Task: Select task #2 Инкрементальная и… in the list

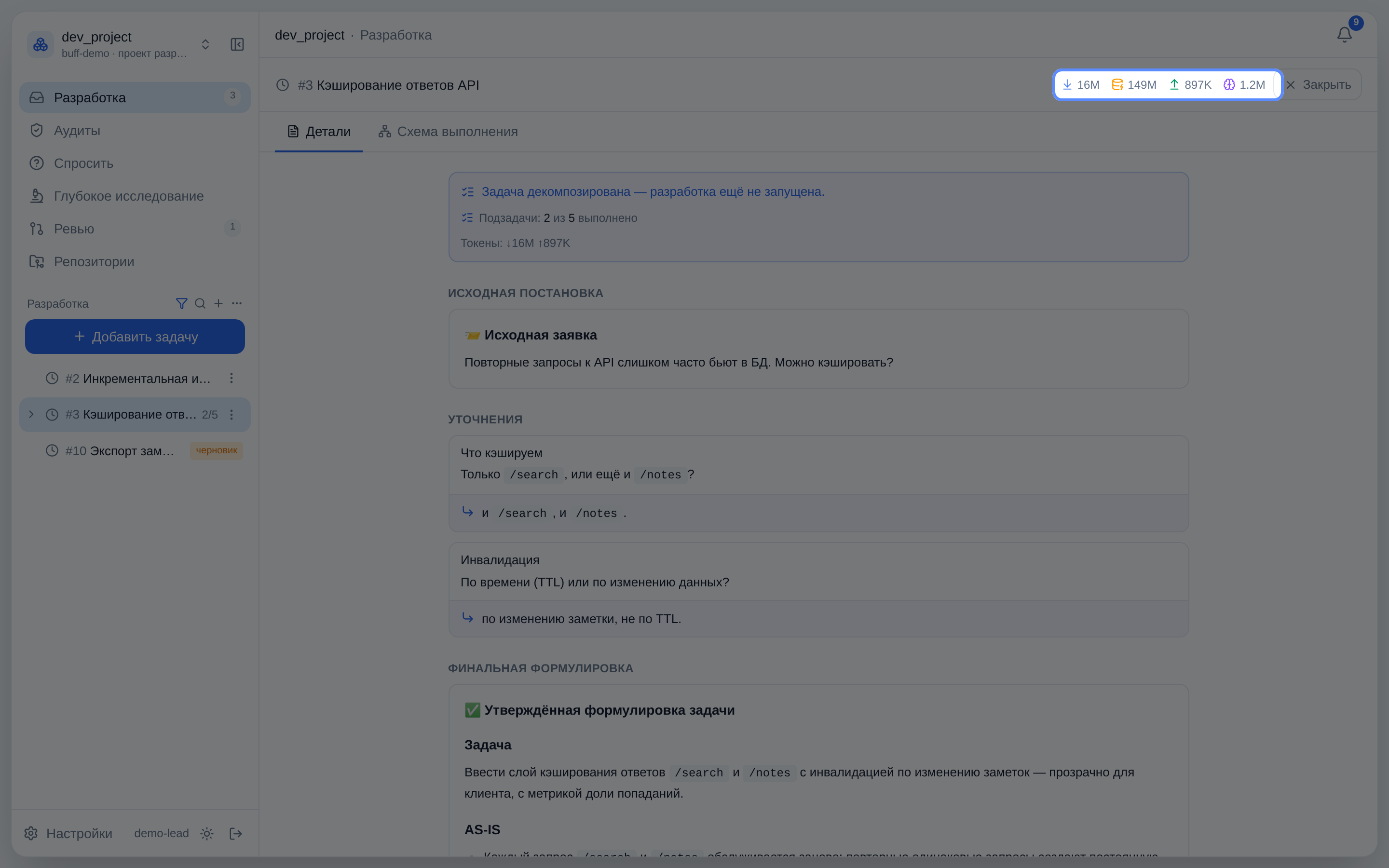Action: click(135, 379)
